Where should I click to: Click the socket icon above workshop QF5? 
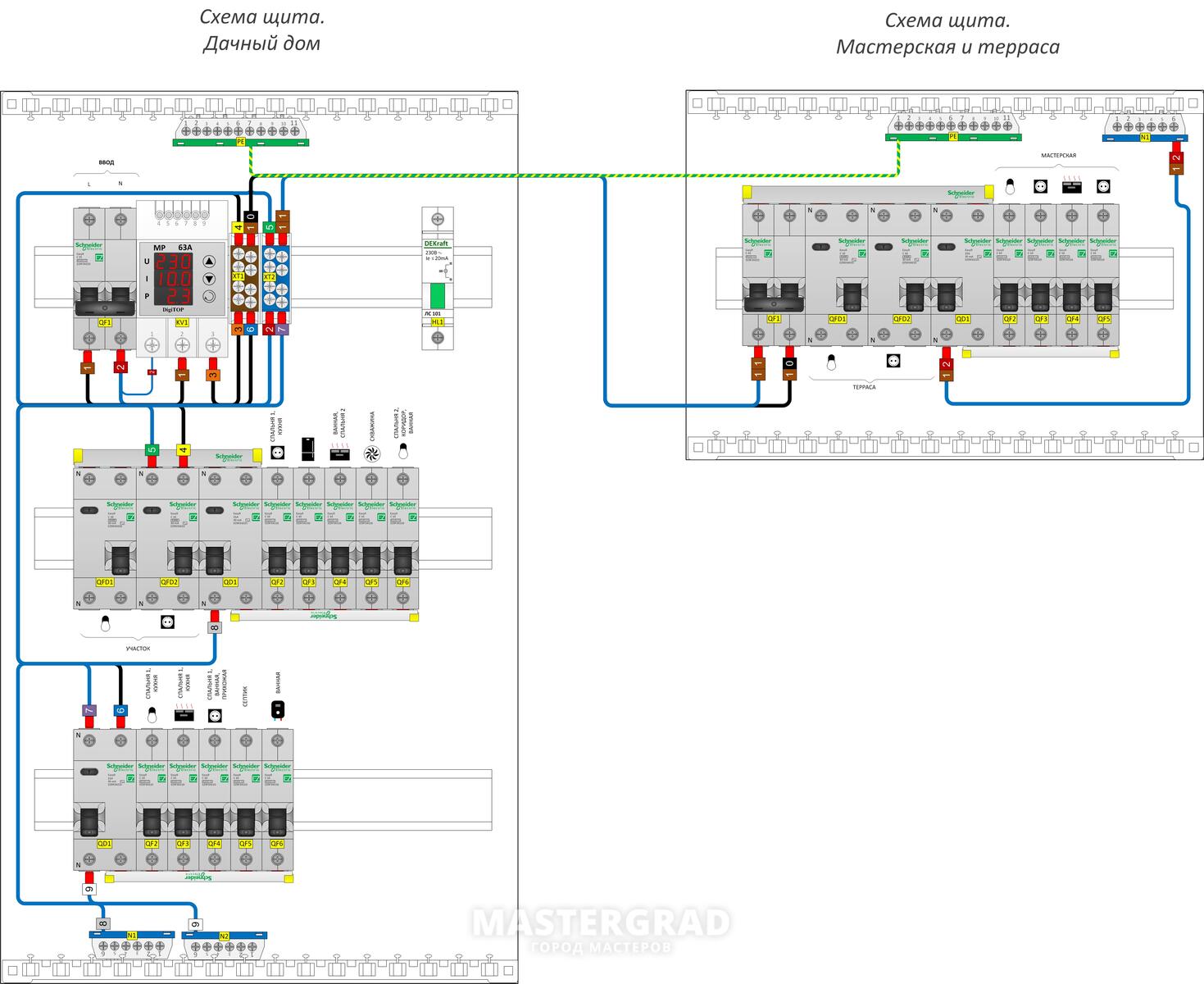click(1103, 186)
